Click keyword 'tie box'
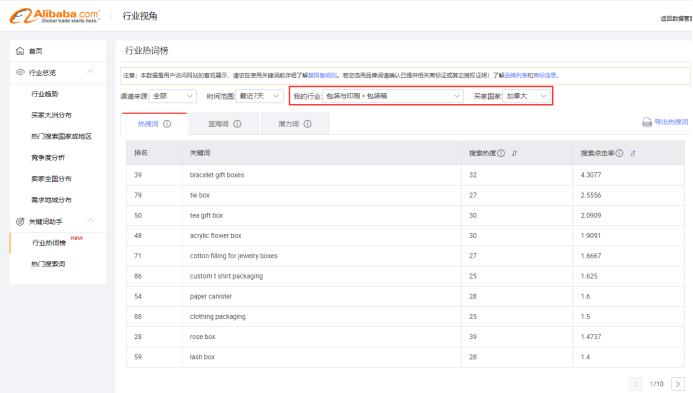693x393 pixels. [200, 195]
